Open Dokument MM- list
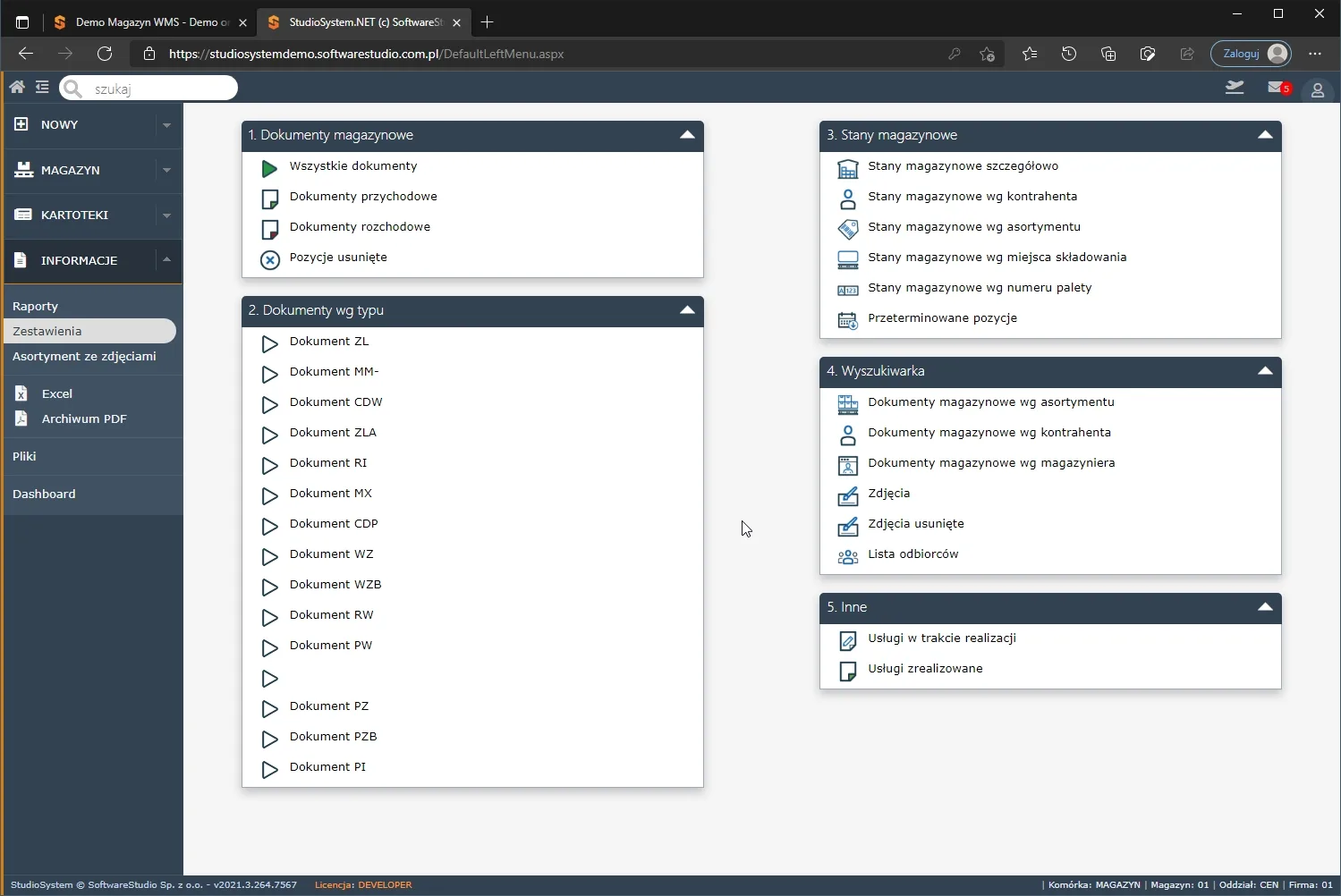Image resolution: width=1341 pixels, height=896 pixels. tap(334, 371)
